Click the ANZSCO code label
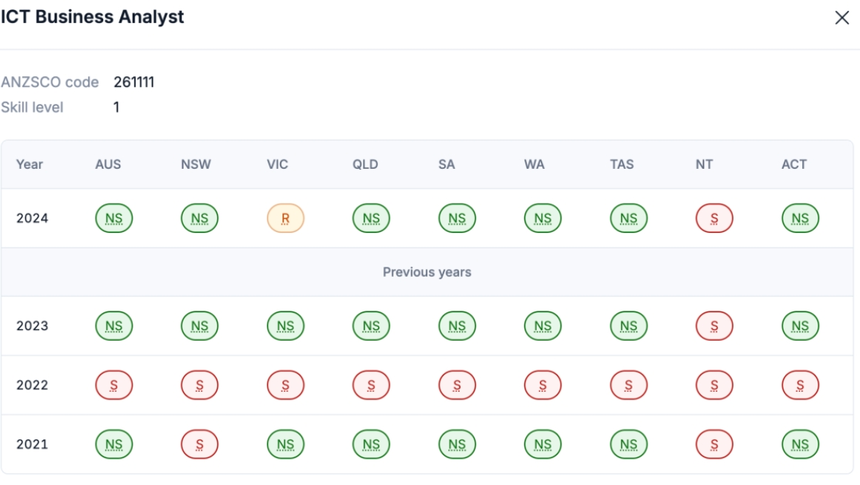This screenshot has width=860, height=485. (x=50, y=82)
